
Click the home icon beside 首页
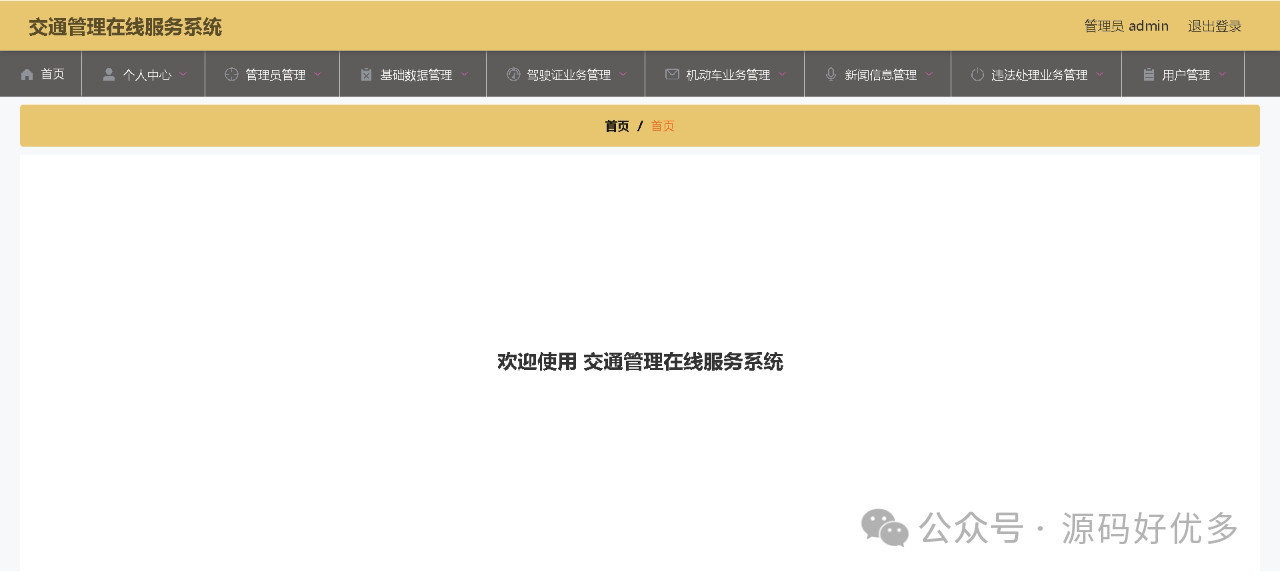click(x=27, y=74)
